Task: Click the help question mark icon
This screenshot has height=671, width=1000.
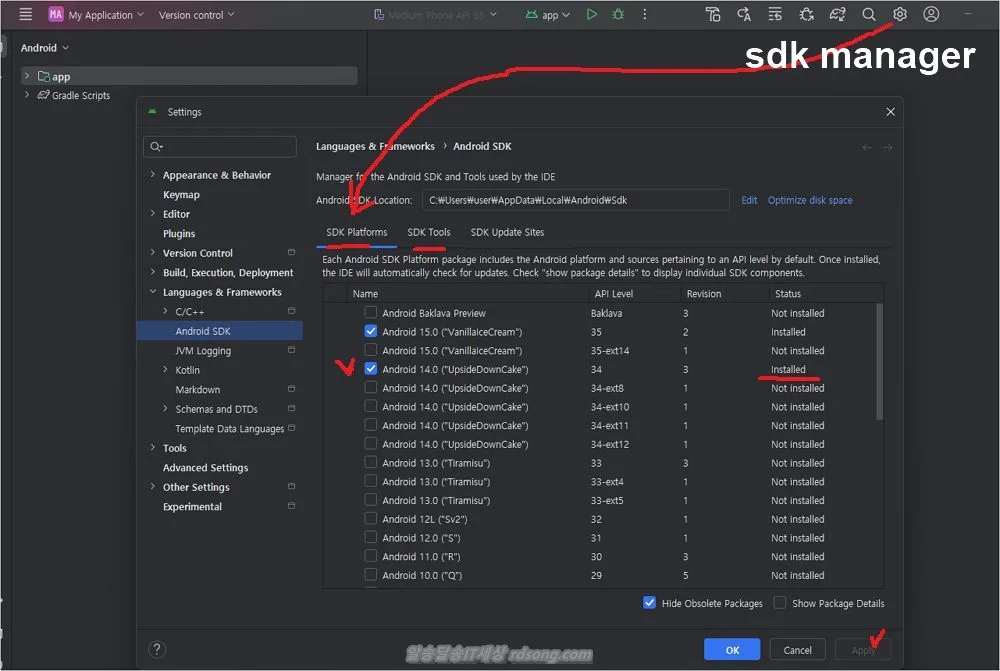Action: 157,650
